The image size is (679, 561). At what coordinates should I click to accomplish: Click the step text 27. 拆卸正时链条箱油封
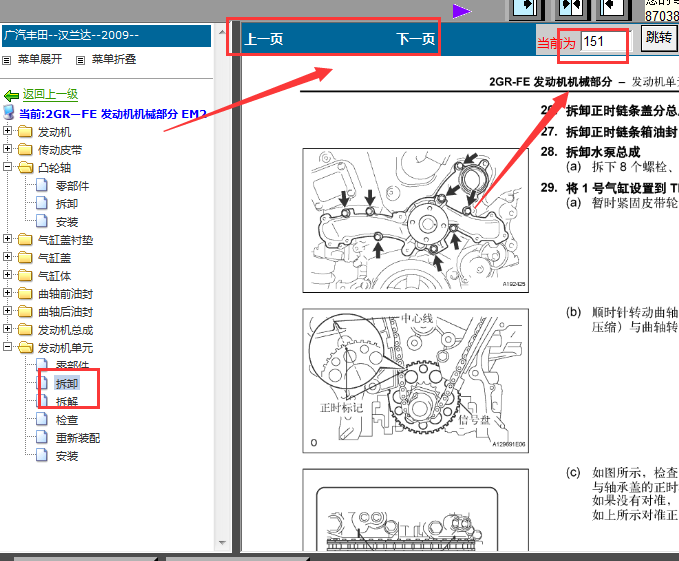pyautogui.click(x=609, y=132)
